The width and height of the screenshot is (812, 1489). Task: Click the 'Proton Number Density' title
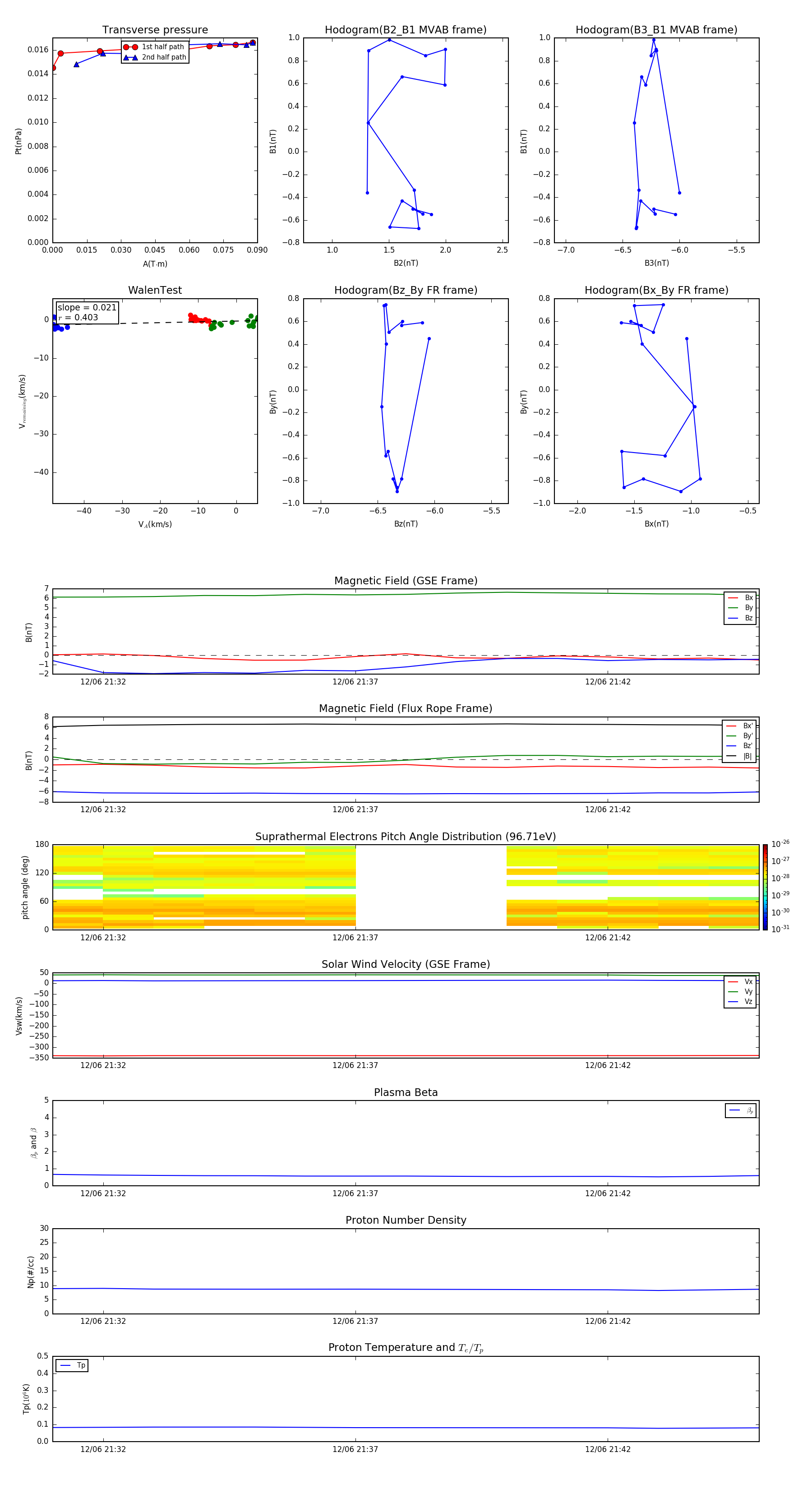pyautogui.click(x=406, y=1220)
